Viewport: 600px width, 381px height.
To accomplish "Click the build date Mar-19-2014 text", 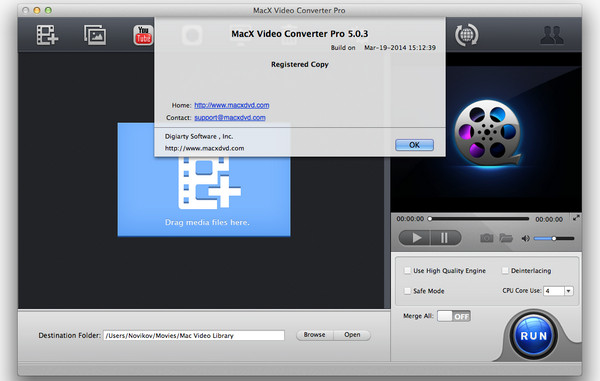I will pyautogui.click(x=400, y=47).
